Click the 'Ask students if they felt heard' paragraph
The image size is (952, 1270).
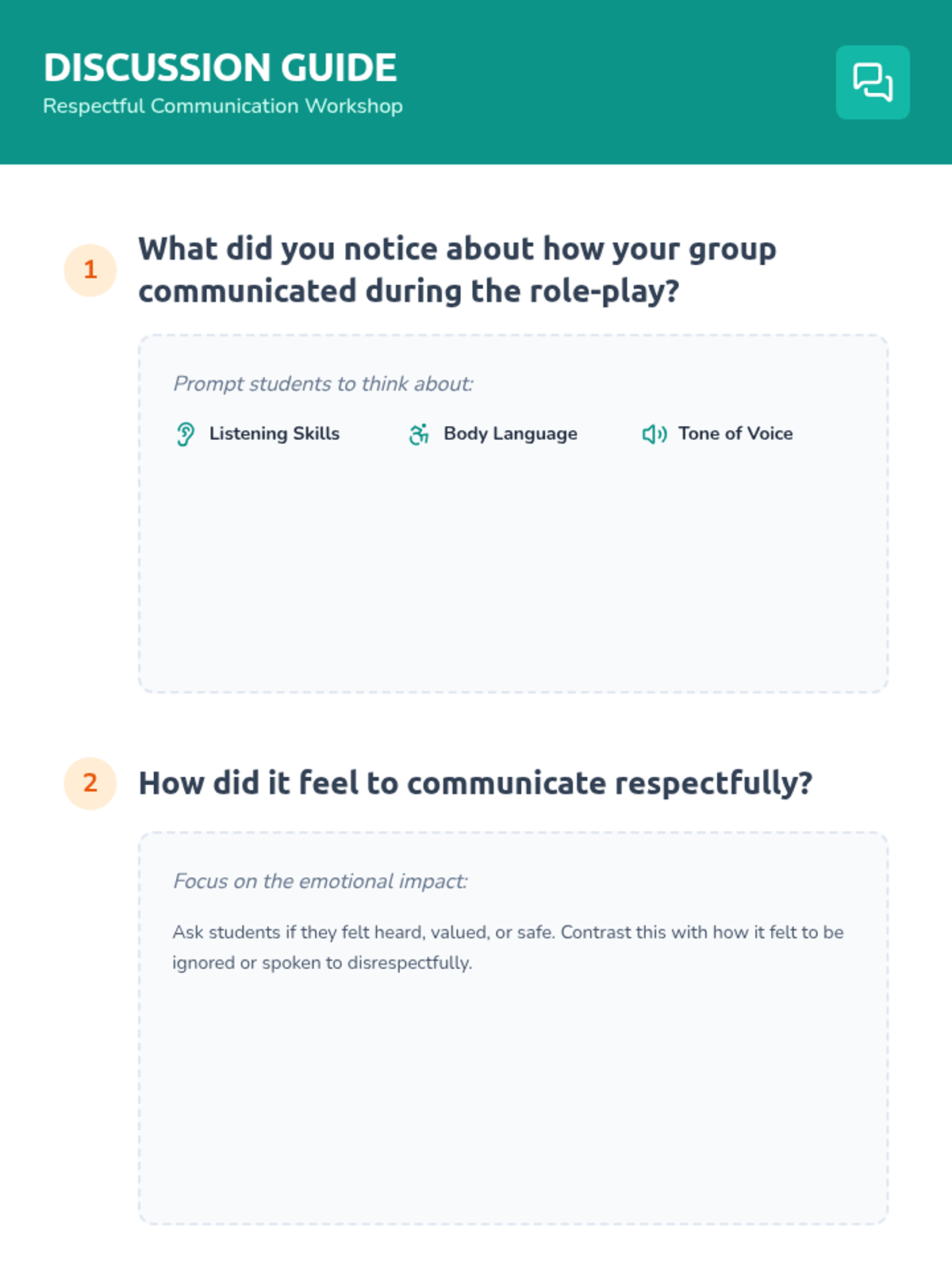tap(508, 947)
